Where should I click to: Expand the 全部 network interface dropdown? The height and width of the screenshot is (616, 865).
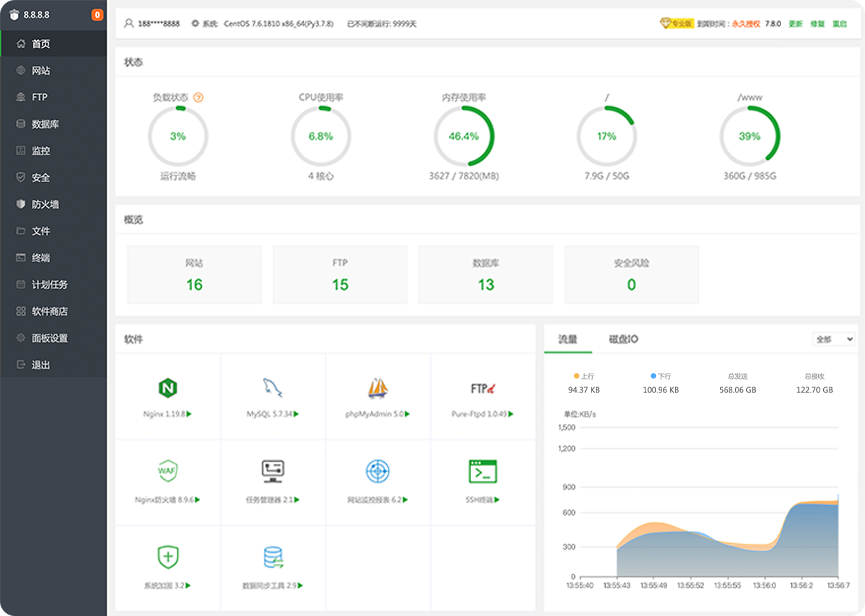tap(834, 339)
